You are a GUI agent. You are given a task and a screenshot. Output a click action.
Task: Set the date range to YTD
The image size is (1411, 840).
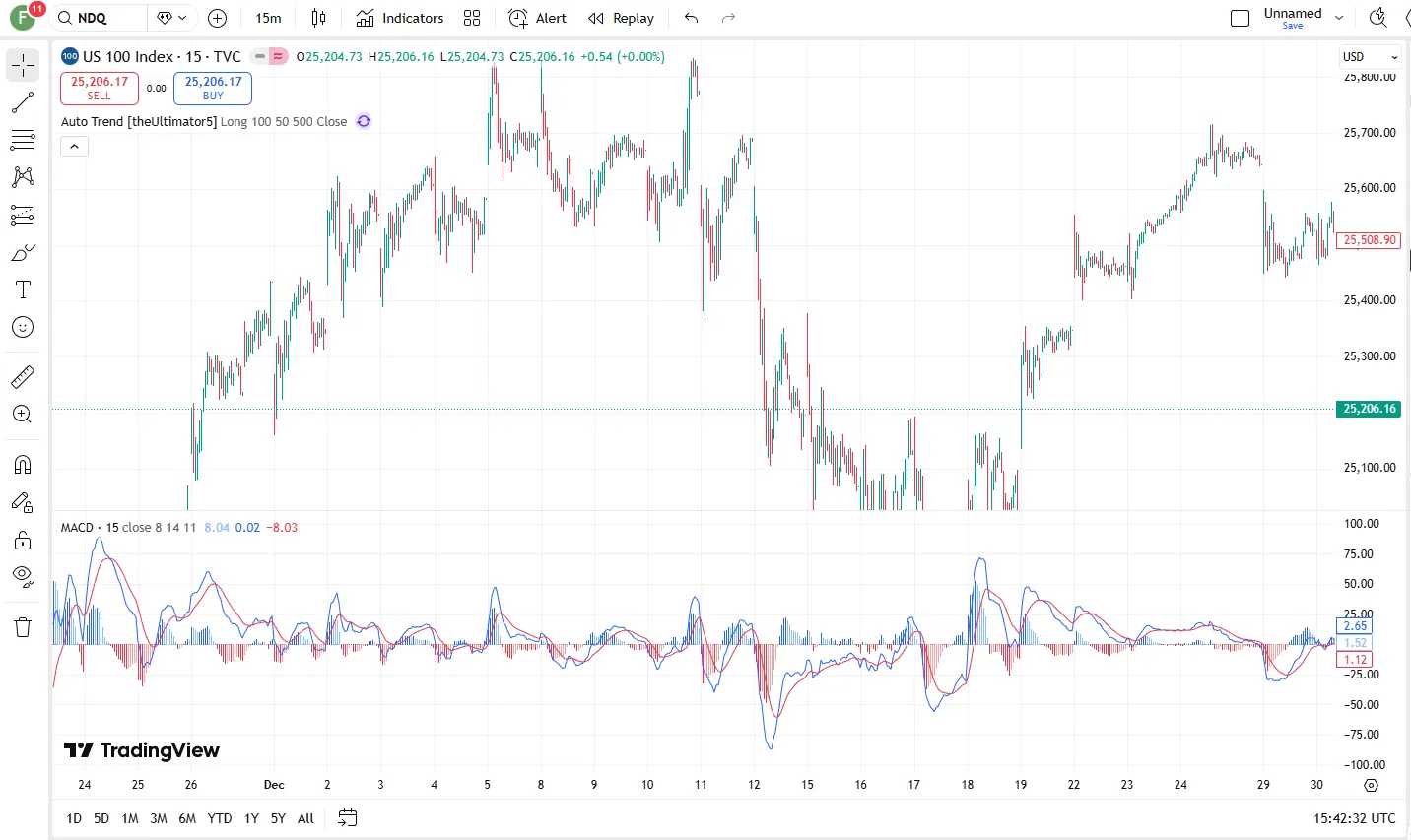[x=220, y=818]
